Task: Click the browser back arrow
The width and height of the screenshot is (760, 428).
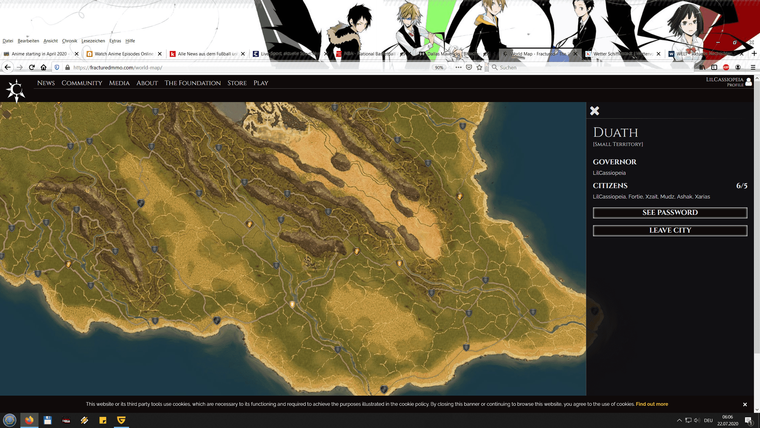Action: point(8,67)
